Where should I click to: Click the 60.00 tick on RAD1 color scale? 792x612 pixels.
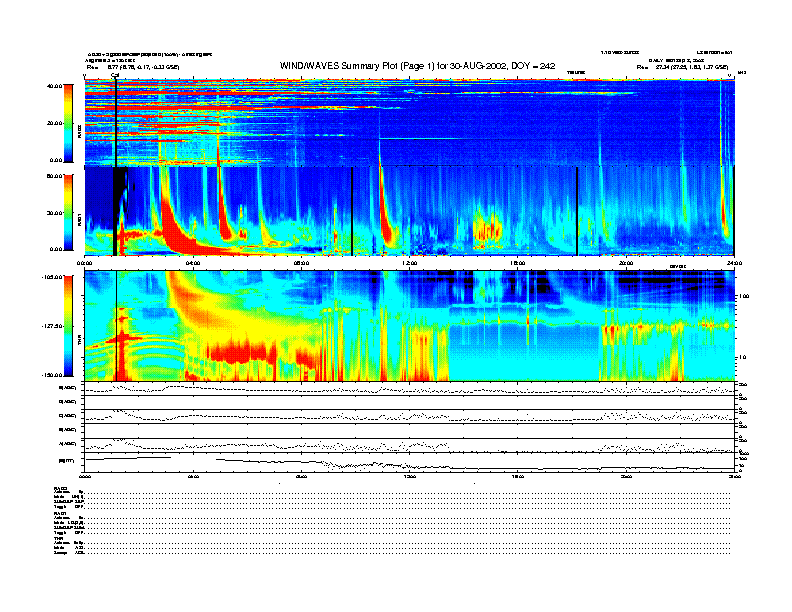click(54, 176)
